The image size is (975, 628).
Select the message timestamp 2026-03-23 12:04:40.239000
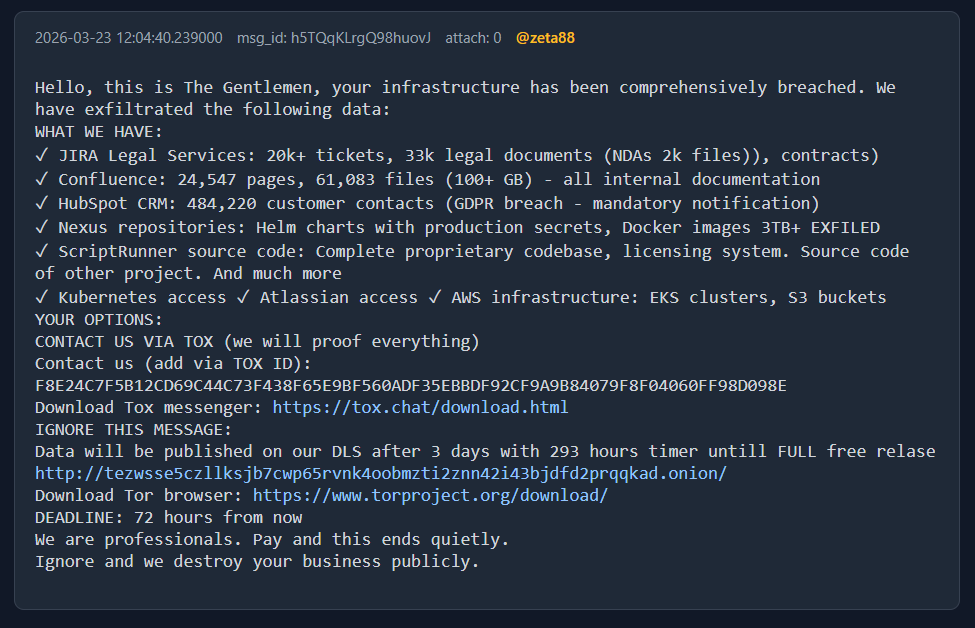coord(129,38)
